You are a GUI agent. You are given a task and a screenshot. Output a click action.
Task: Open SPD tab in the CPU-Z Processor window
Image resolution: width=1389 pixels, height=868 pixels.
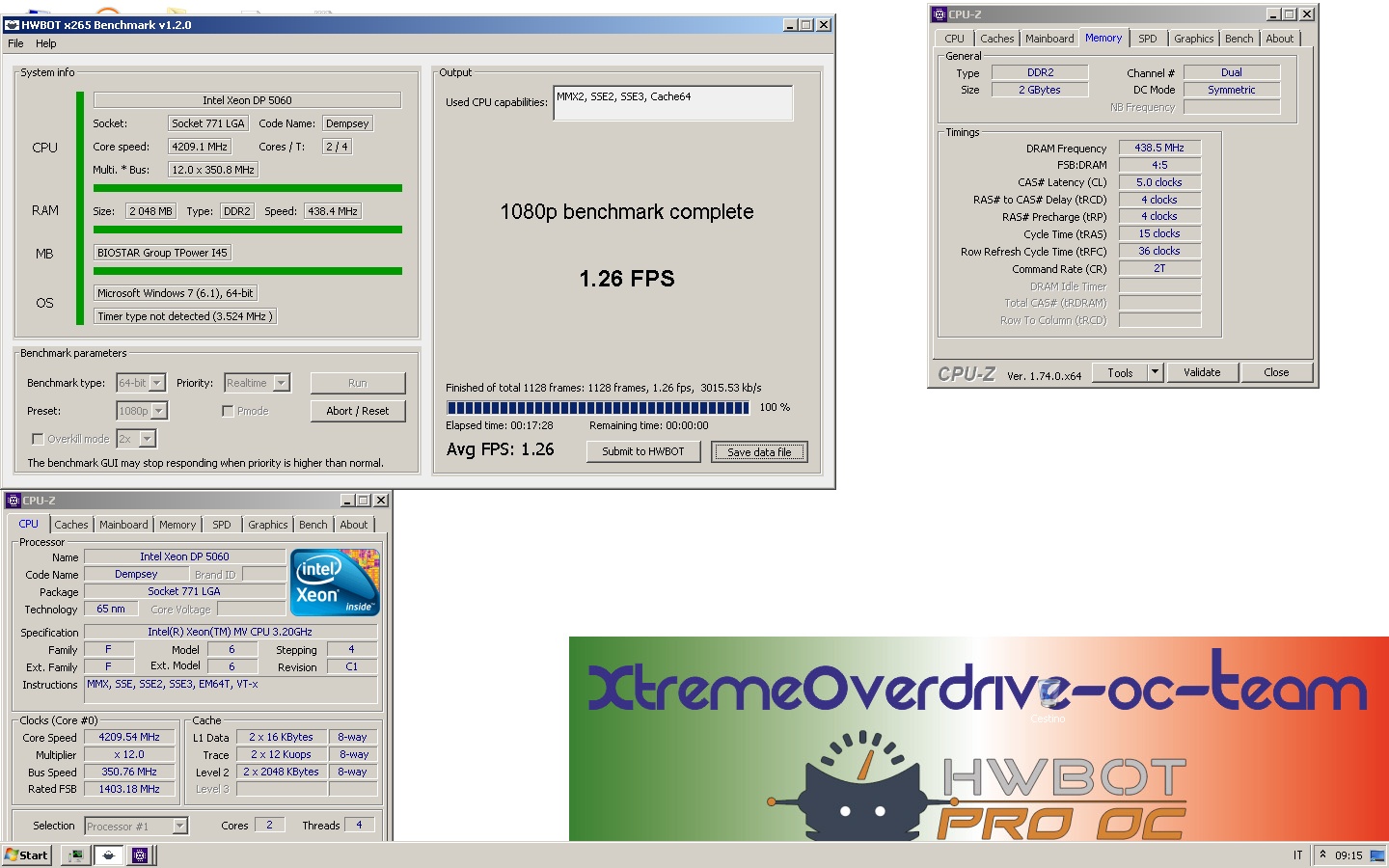coord(222,525)
